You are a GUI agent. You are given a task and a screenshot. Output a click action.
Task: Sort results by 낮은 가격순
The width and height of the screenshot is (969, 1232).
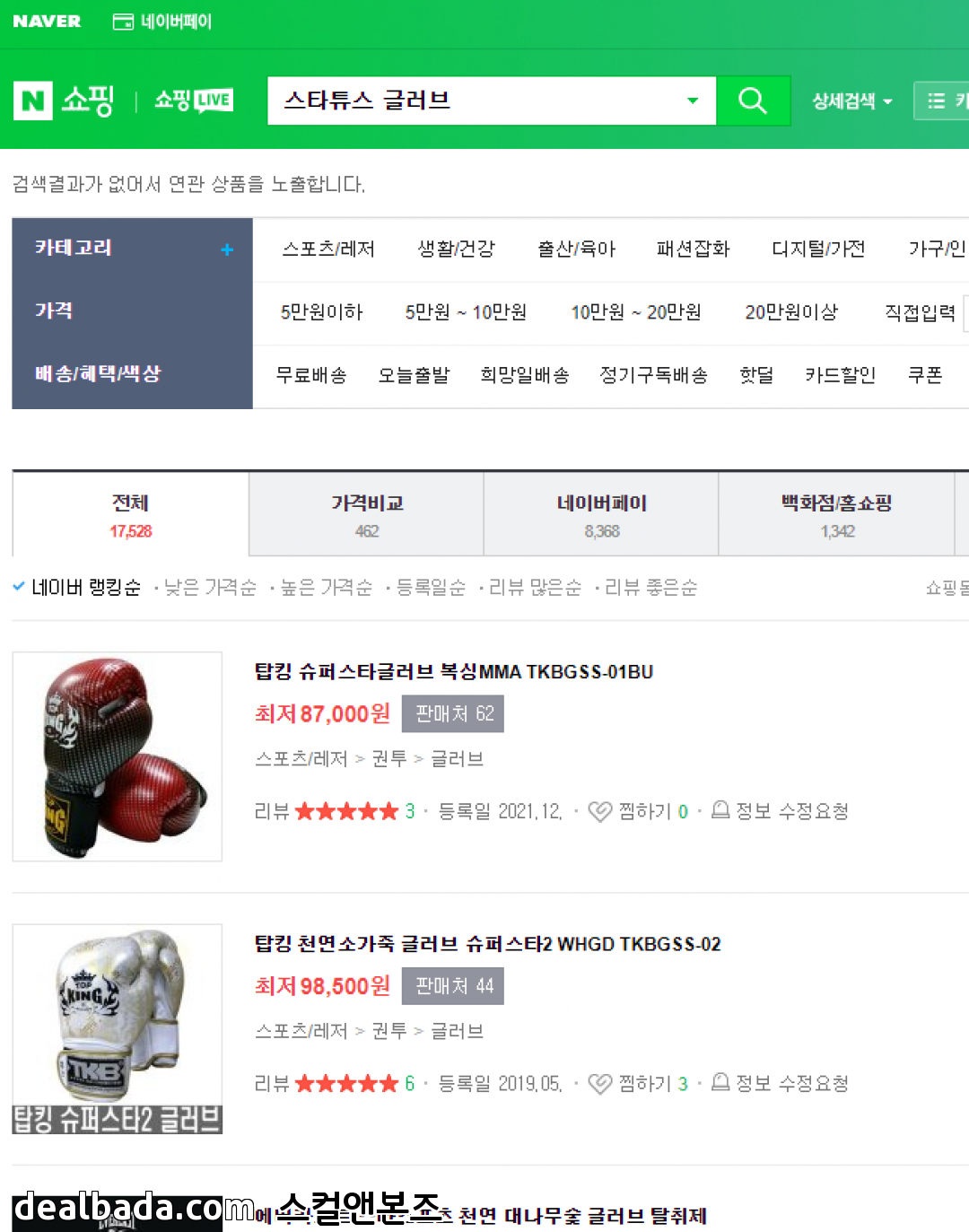click(210, 588)
